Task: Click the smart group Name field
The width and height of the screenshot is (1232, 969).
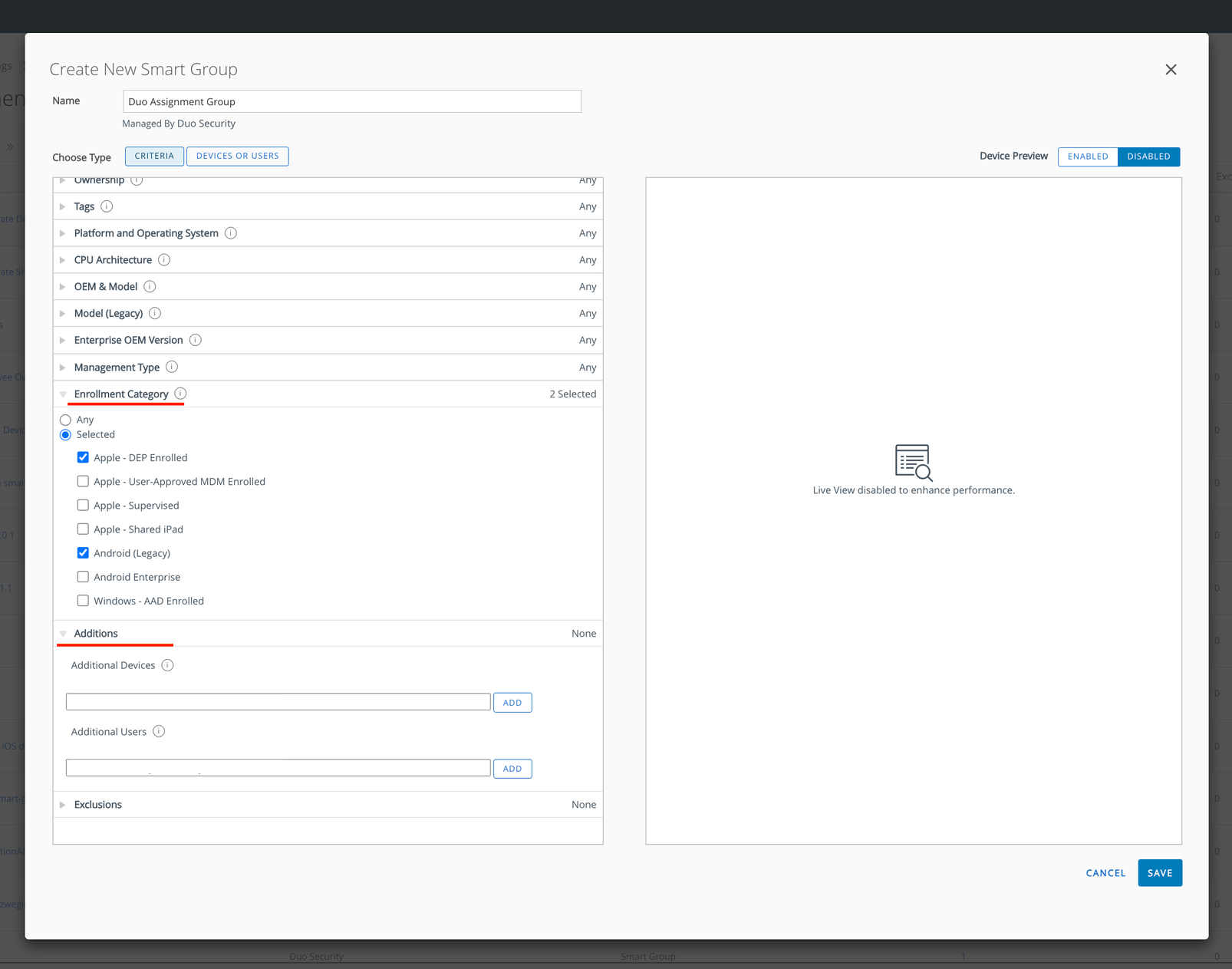Action: 352,101
